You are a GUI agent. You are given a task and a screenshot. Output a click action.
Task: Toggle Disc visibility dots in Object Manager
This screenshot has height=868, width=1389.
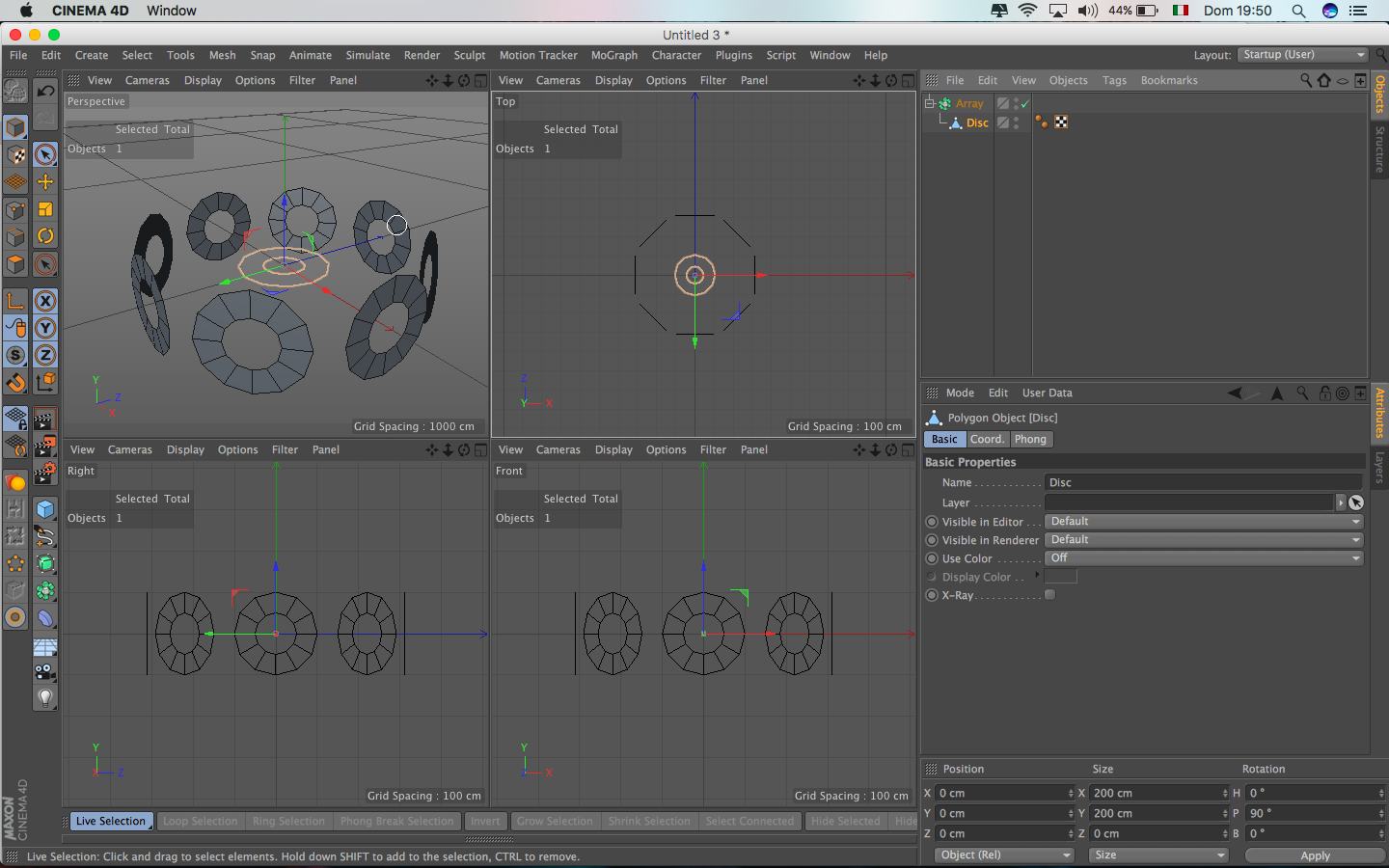pos(1016,122)
